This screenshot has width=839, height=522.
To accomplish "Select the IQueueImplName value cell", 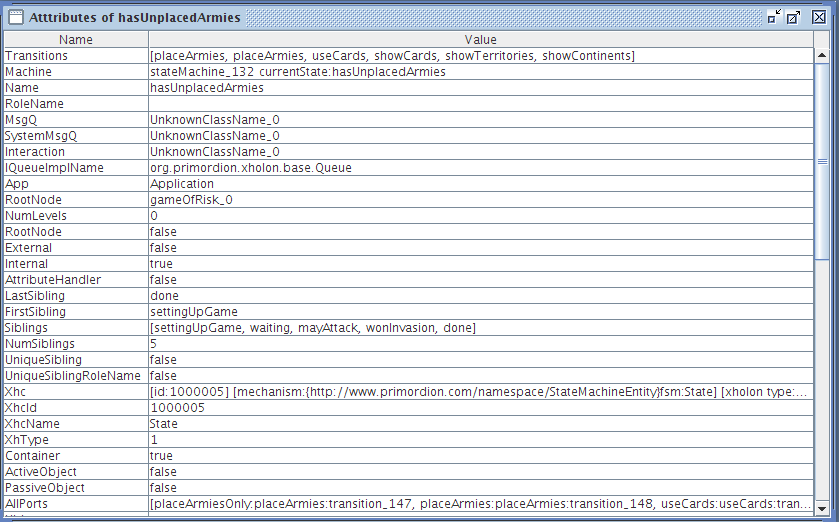I will coord(481,168).
